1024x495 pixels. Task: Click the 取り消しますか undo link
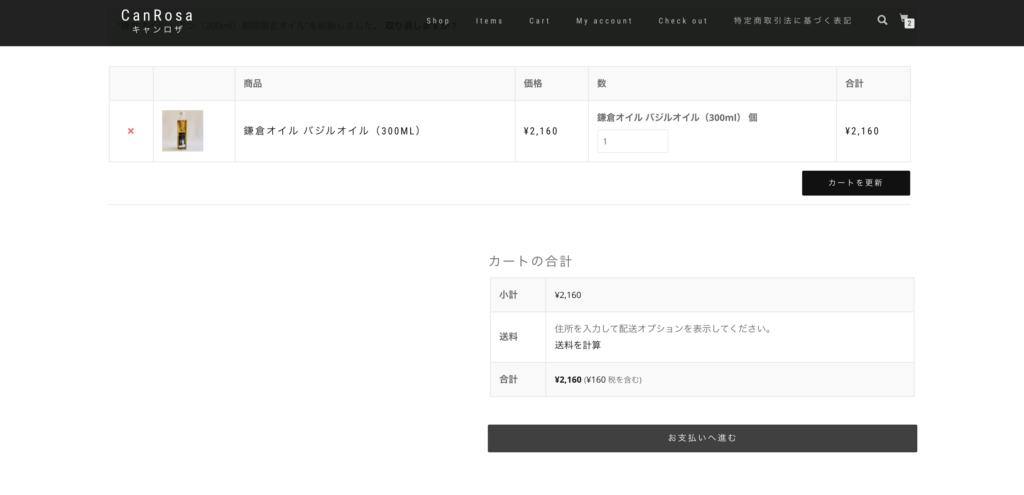[421, 26]
